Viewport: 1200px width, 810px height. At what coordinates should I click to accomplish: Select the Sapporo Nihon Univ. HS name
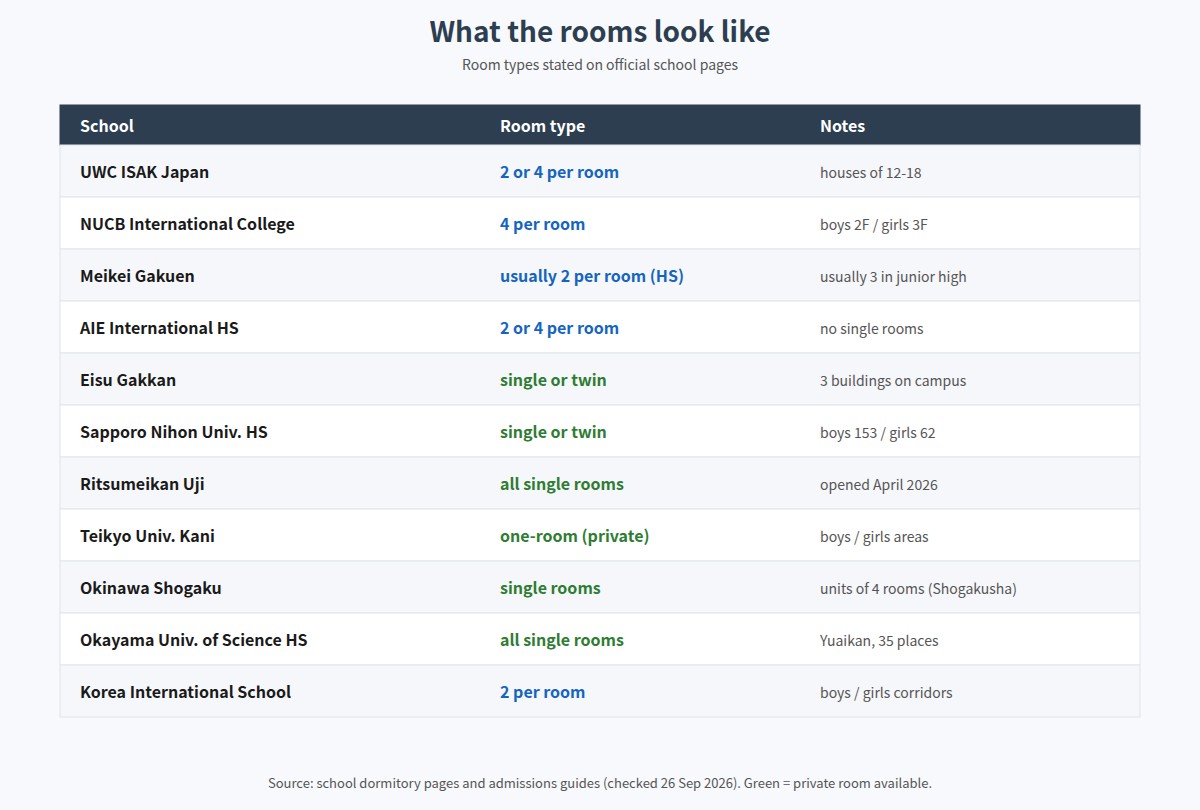pos(174,432)
